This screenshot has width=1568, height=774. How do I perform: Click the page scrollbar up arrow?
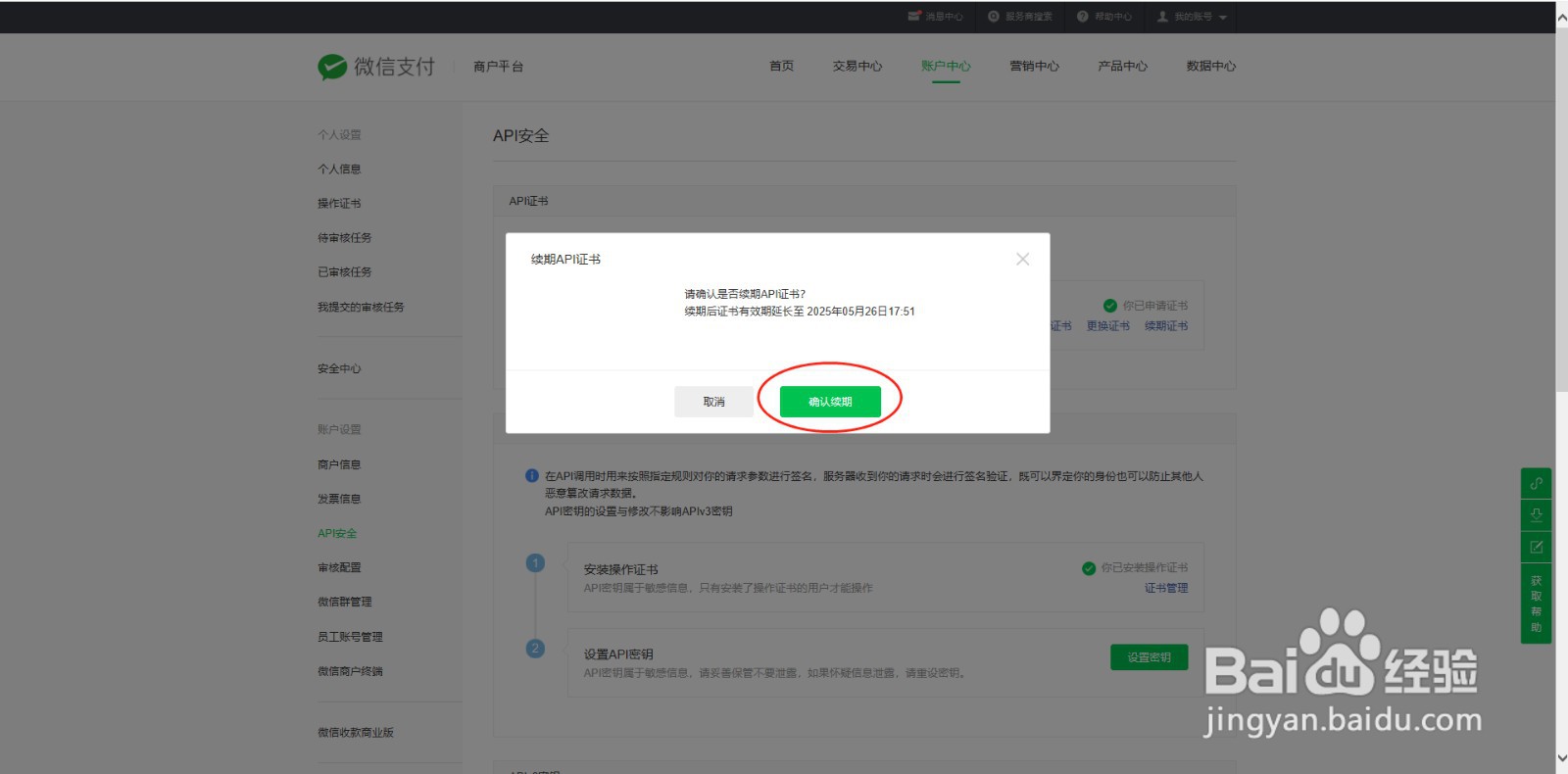pos(1561,16)
